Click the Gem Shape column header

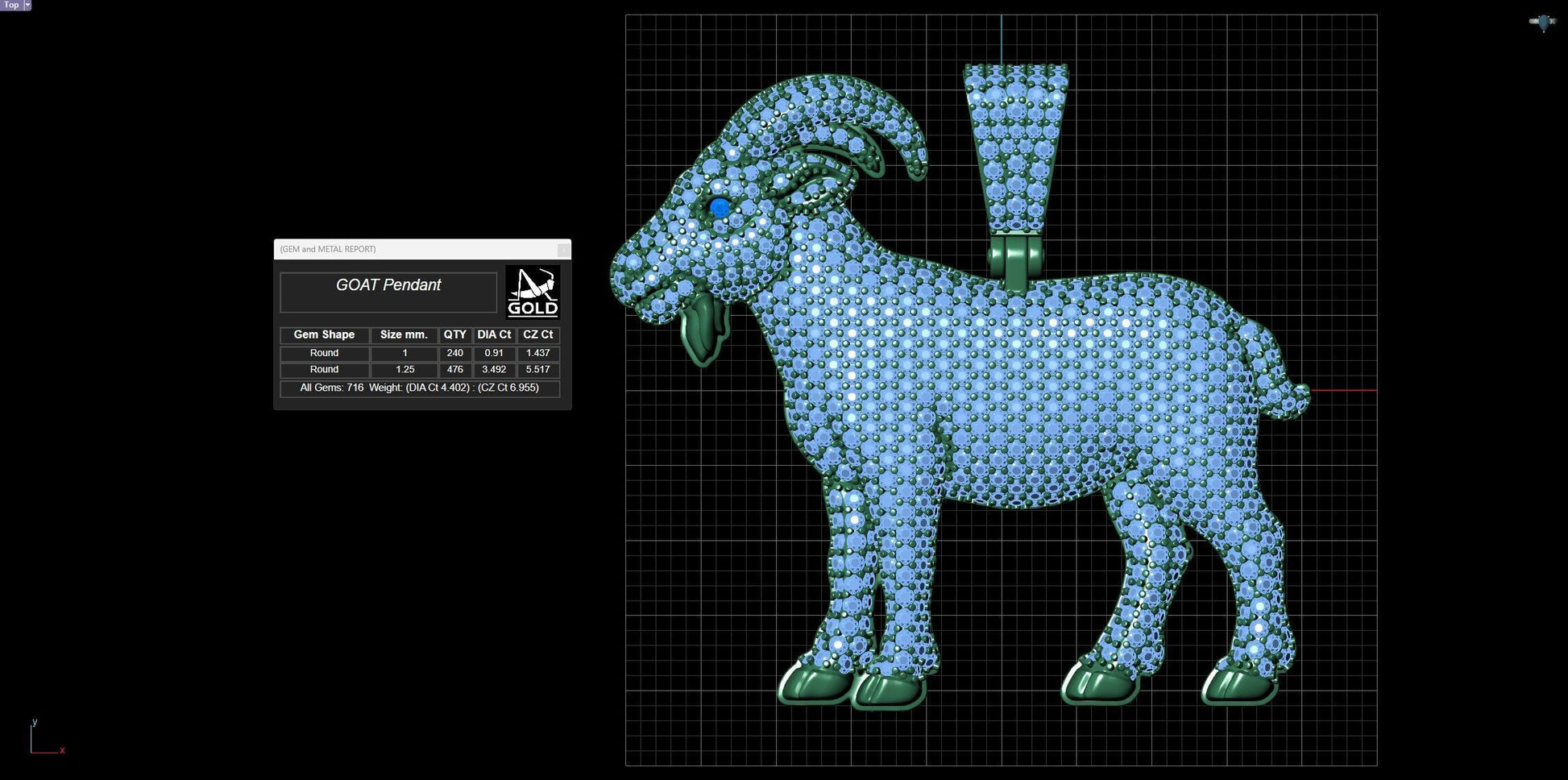pyautogui.click(x=324, y=334)
